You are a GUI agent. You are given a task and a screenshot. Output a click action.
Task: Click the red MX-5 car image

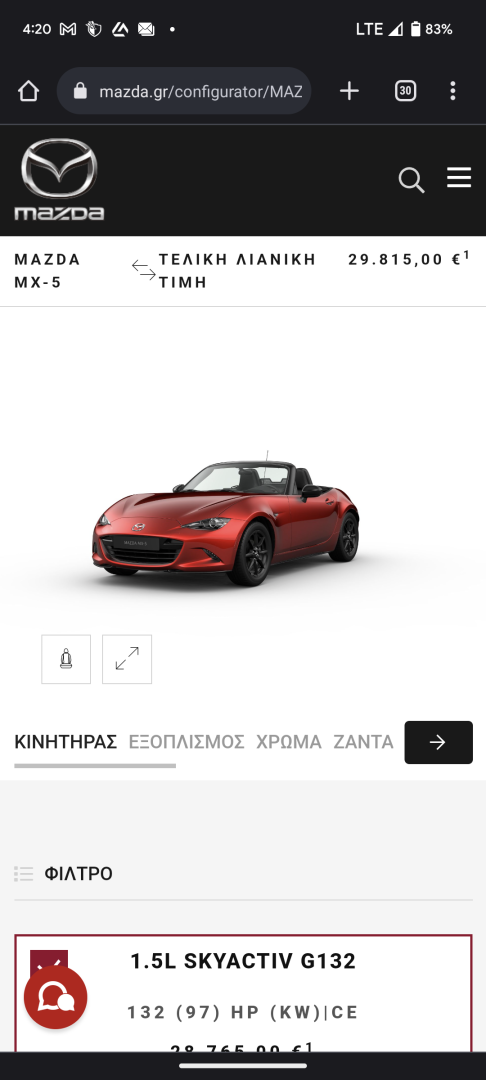coord(226,518)
